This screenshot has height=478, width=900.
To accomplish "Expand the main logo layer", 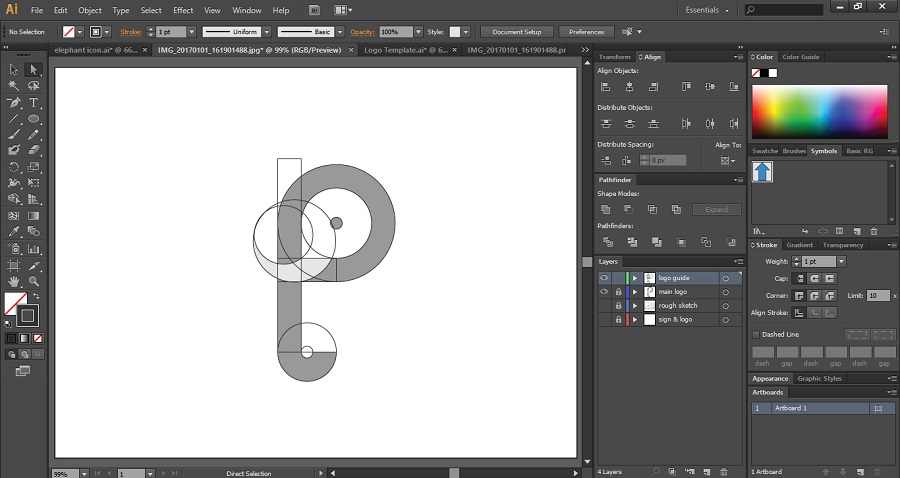I will (x=635, y=292).
